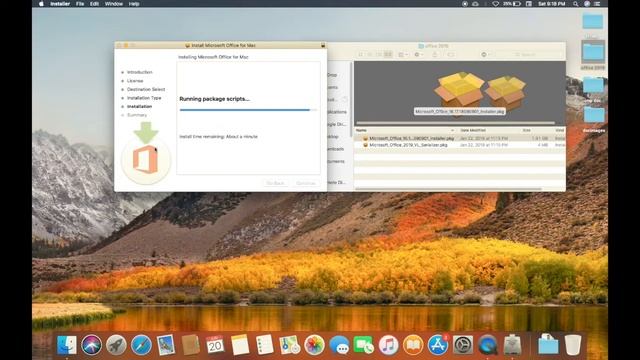
Task: Select the Installation Type step
Action: [144, 98]
